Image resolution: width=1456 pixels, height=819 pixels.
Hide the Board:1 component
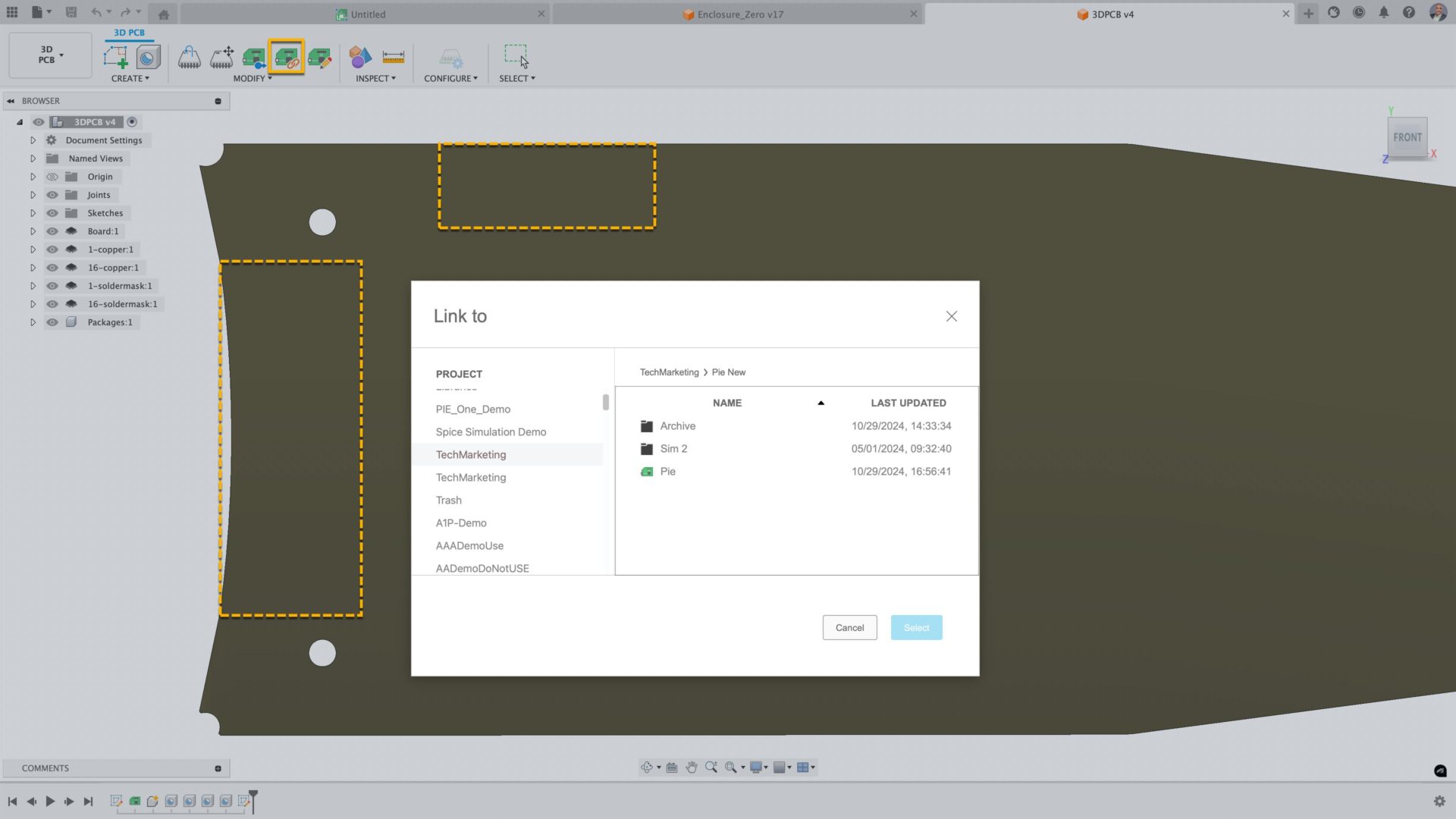click(x=52, y=231)
